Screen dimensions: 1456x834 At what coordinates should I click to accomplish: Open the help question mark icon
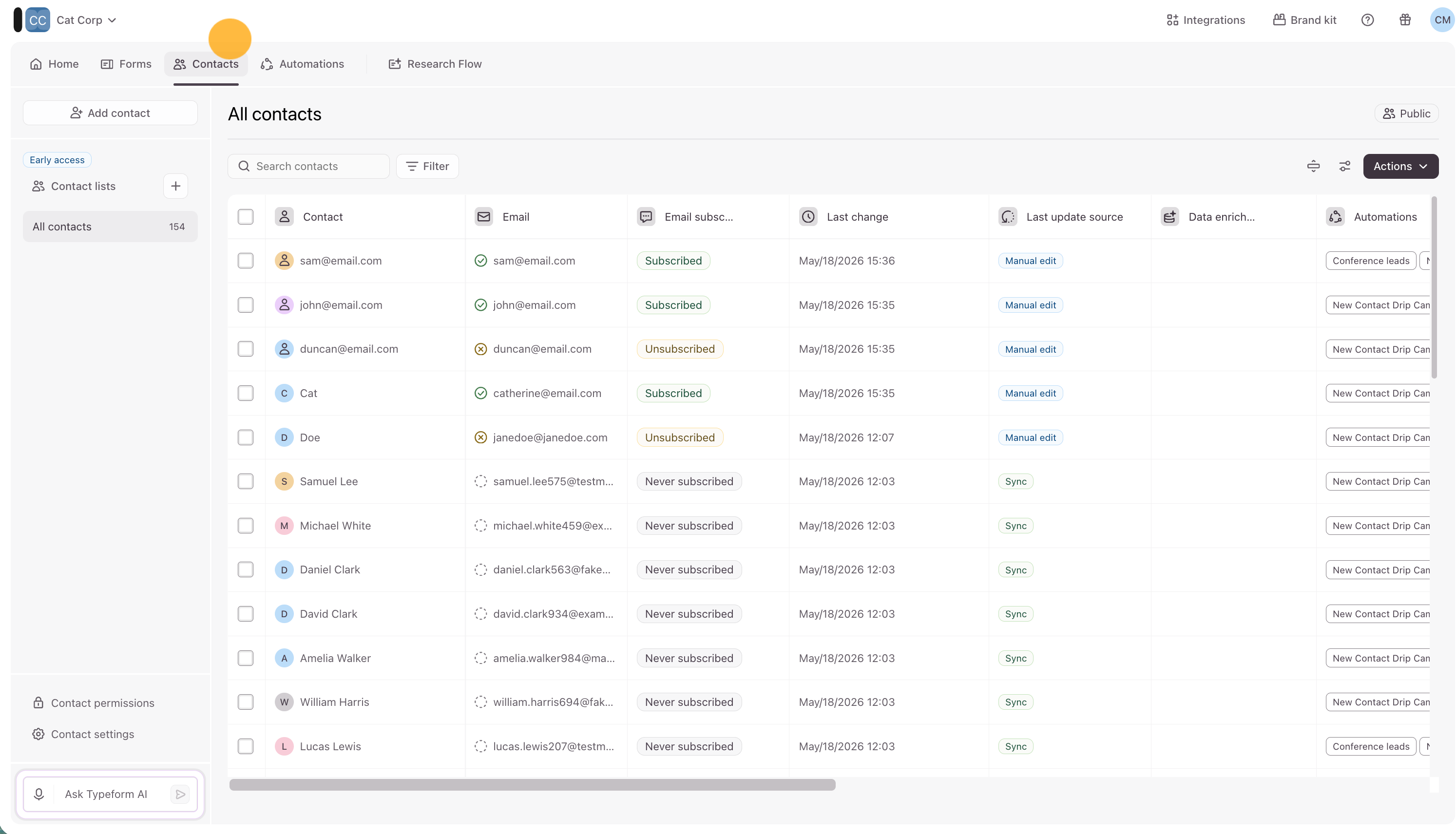1367,20
